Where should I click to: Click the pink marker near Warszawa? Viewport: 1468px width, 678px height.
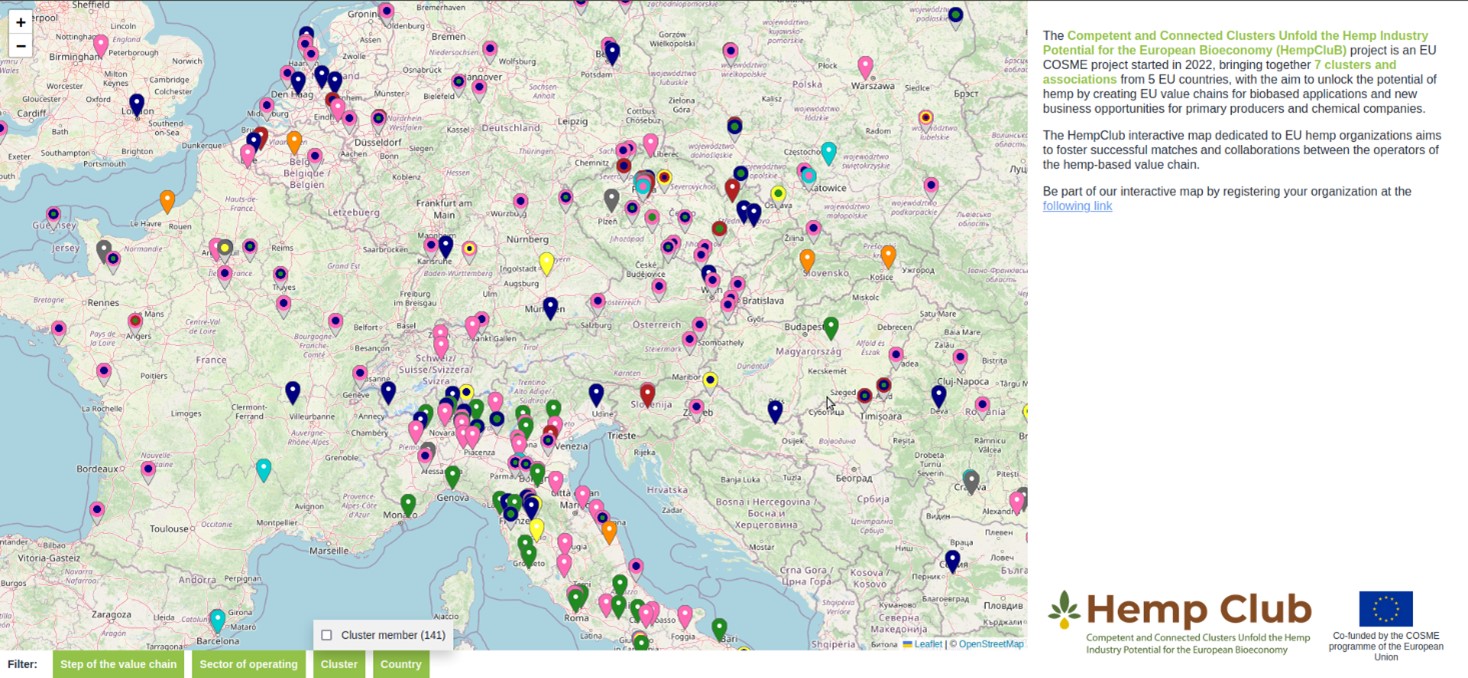coord(865,66)
